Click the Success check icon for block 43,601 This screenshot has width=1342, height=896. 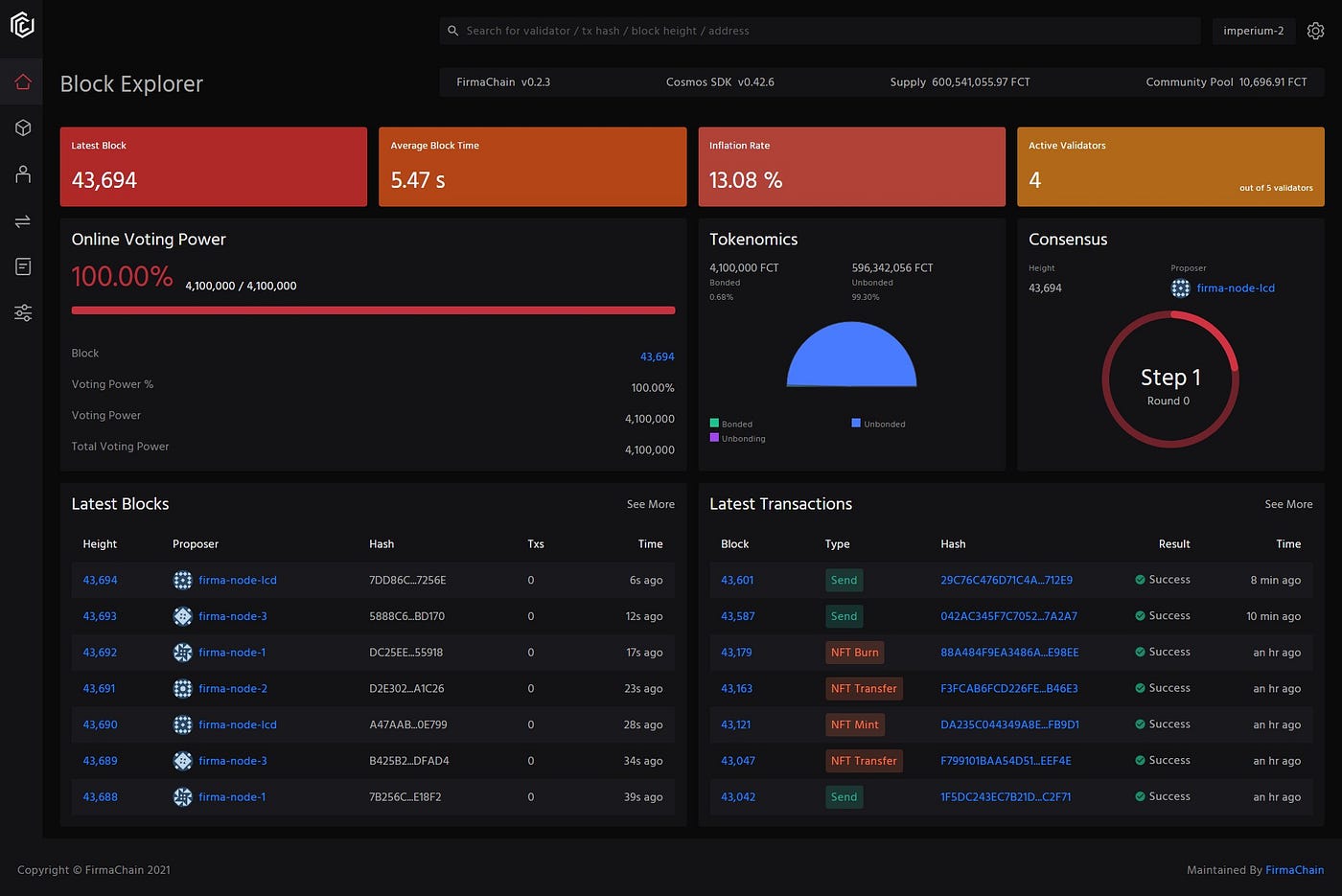[x=1140, y=580]
